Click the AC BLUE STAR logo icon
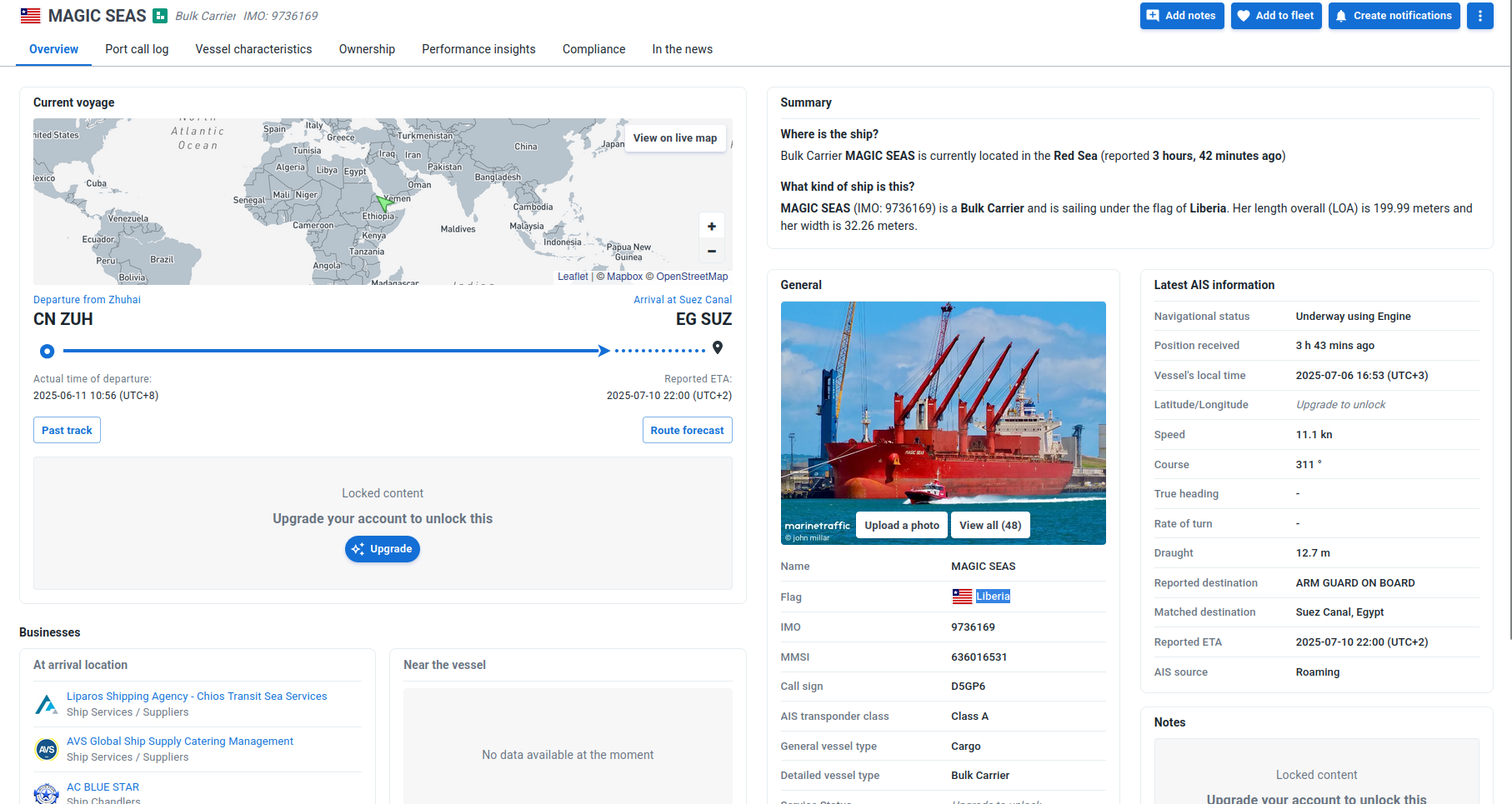This screenshot has width=1512, height=804. click(47, 793)
